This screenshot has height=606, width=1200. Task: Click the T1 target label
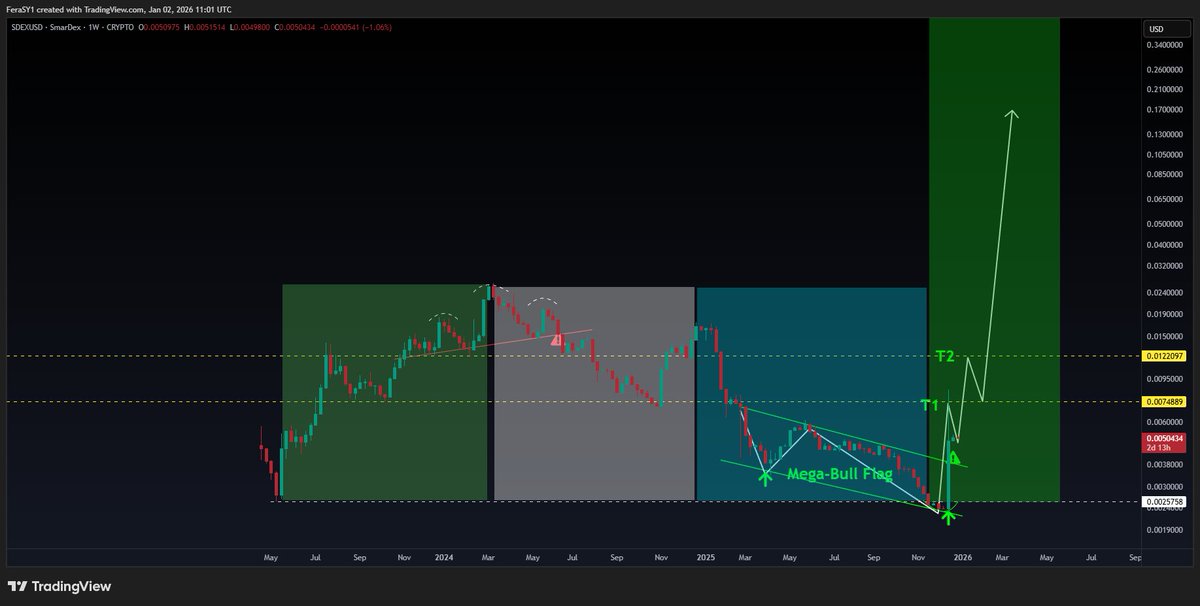pos(929,406)
